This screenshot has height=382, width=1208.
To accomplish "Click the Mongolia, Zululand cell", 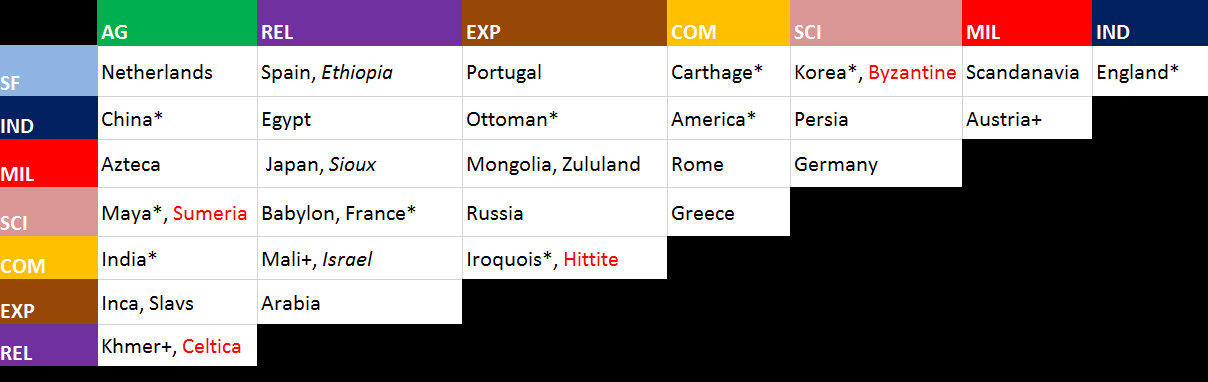I will [565, 164].
